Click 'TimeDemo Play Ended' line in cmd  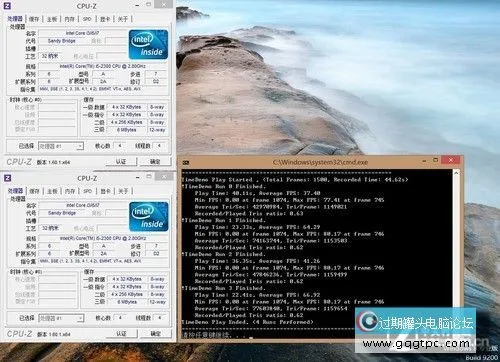(248, 322)
